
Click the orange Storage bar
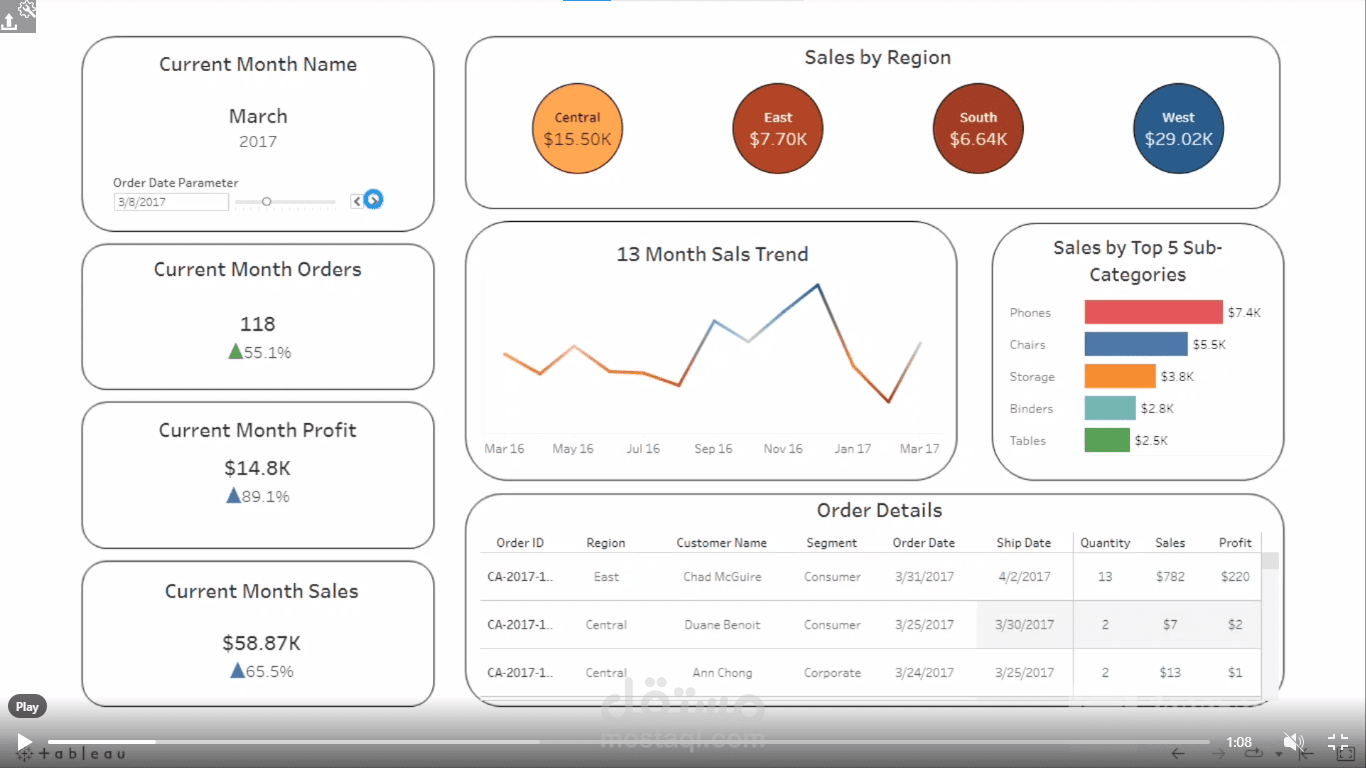pos(1120,376)
